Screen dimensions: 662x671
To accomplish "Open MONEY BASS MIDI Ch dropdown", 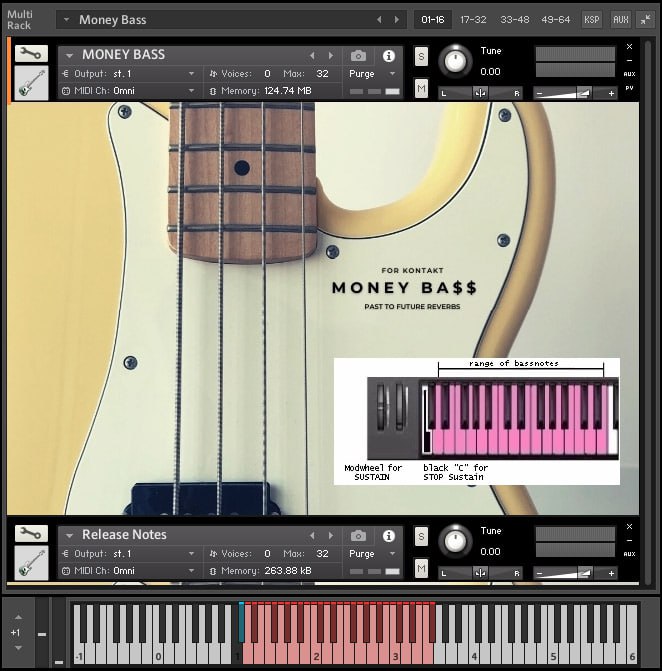I will pyautogui.click(x=128, y=91).
